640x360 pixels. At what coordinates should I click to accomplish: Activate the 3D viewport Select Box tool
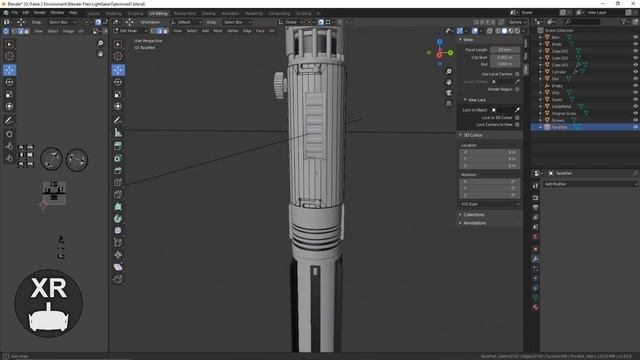coord(118,44)
